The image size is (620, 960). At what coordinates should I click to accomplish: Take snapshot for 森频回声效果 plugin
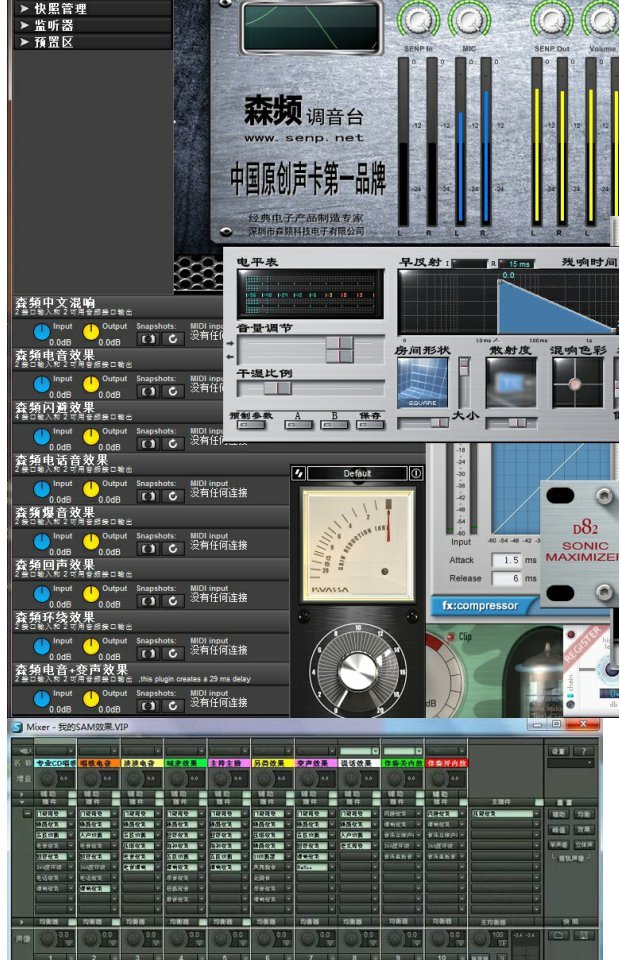coord(148,601)
